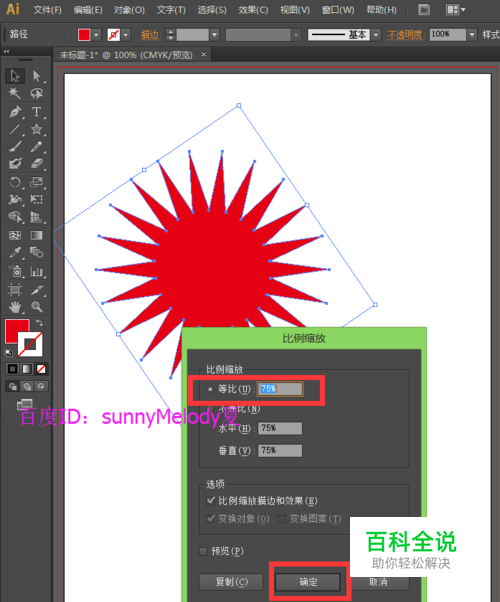This screenshot has height=602, width=500.
Task: Select the Line Segment tool
Action: 15,129
